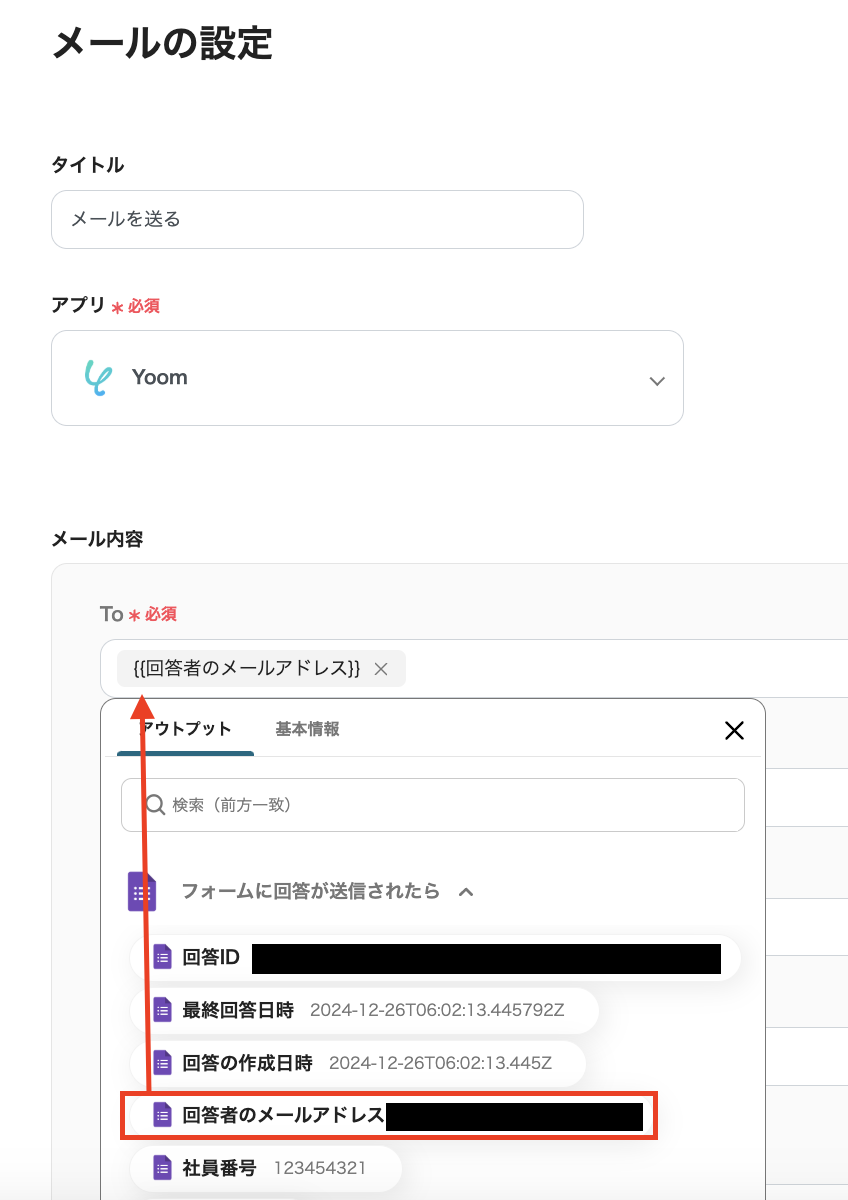The height and width of the screenshot is (1200, 848).
Task: Click the メール内容 section label
Action: coord(97,539)
